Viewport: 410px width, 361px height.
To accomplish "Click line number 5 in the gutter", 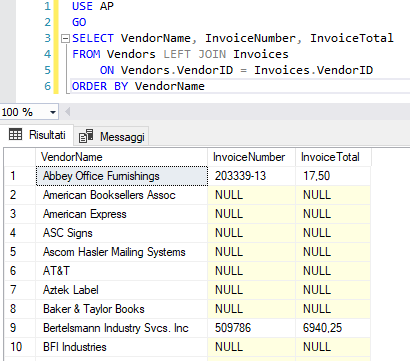I will pyautogui.click(x=47, y=70).
